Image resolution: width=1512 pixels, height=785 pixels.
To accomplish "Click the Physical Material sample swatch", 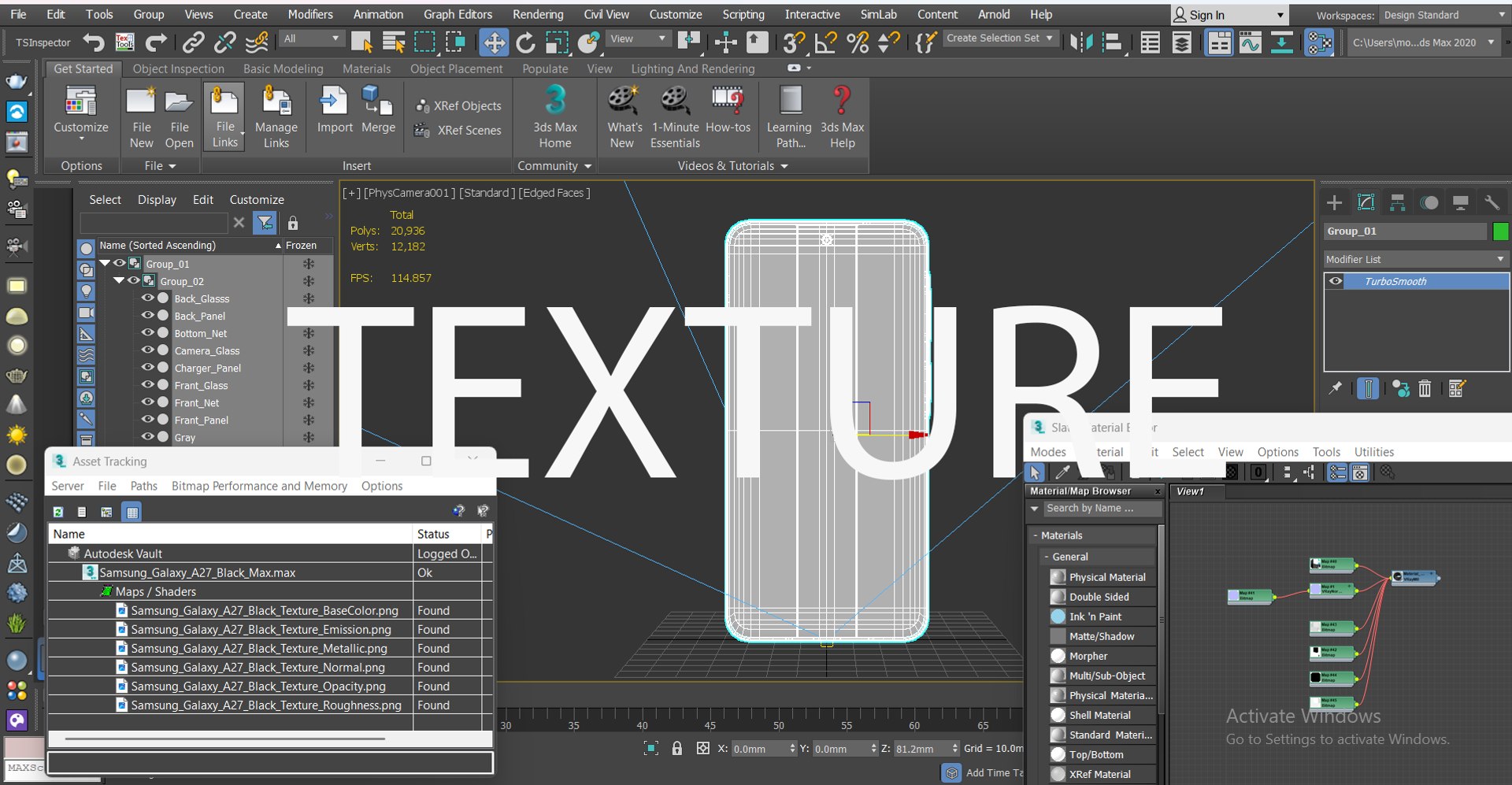I will (x=1058, y=577).
